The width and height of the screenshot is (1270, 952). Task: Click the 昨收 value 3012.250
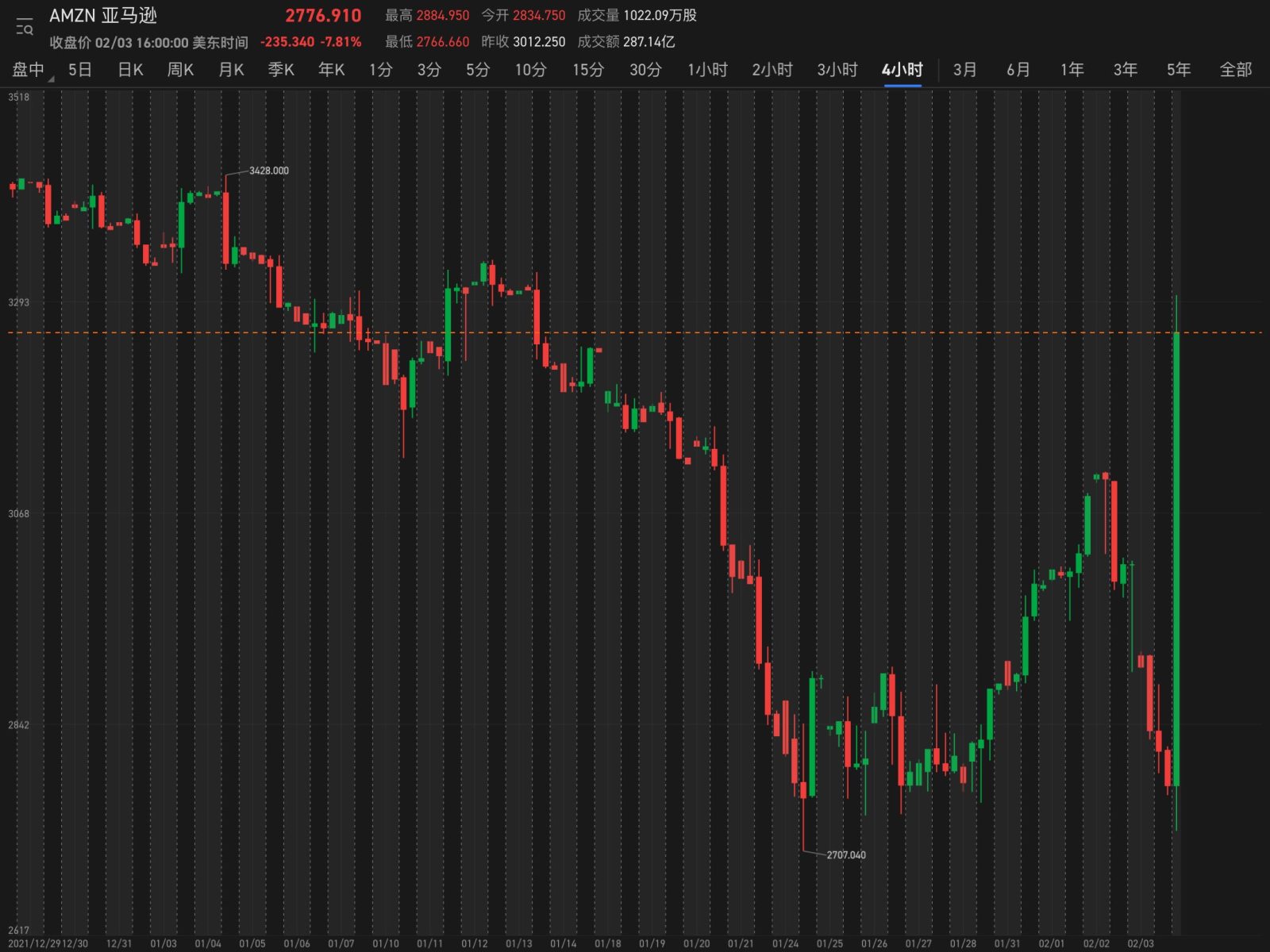(x=539, y=42)
